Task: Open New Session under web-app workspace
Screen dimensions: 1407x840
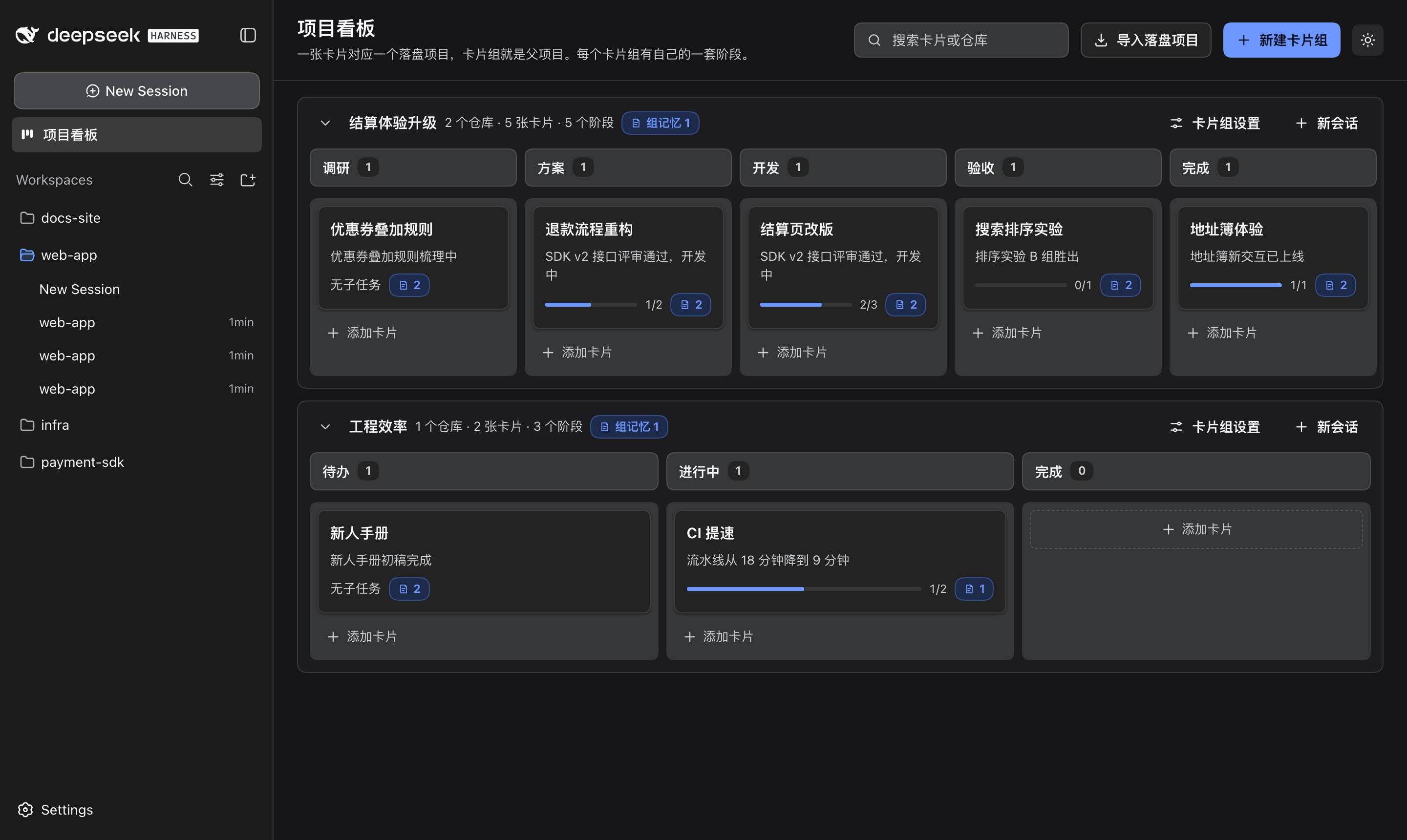Action: [79, 289]
